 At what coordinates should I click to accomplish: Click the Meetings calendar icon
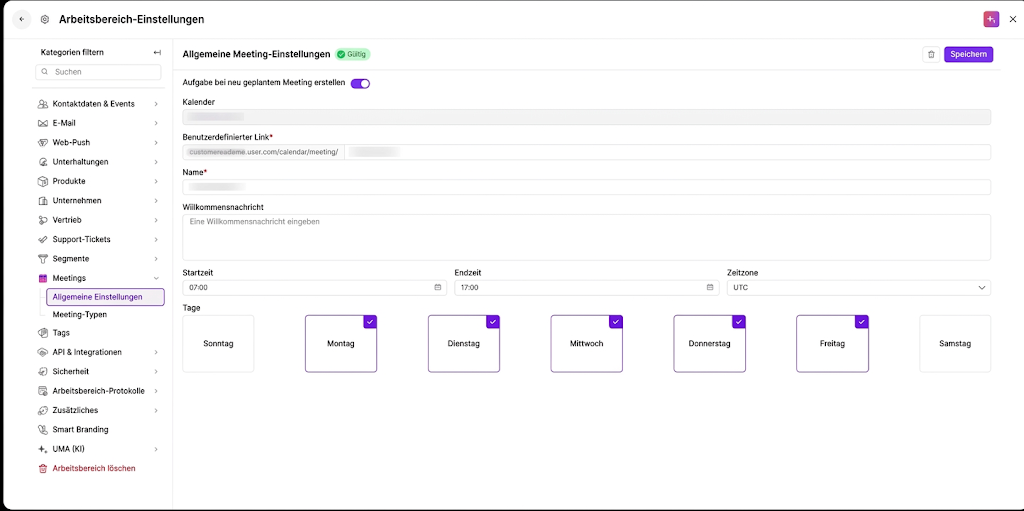click(x=43, y=278)
